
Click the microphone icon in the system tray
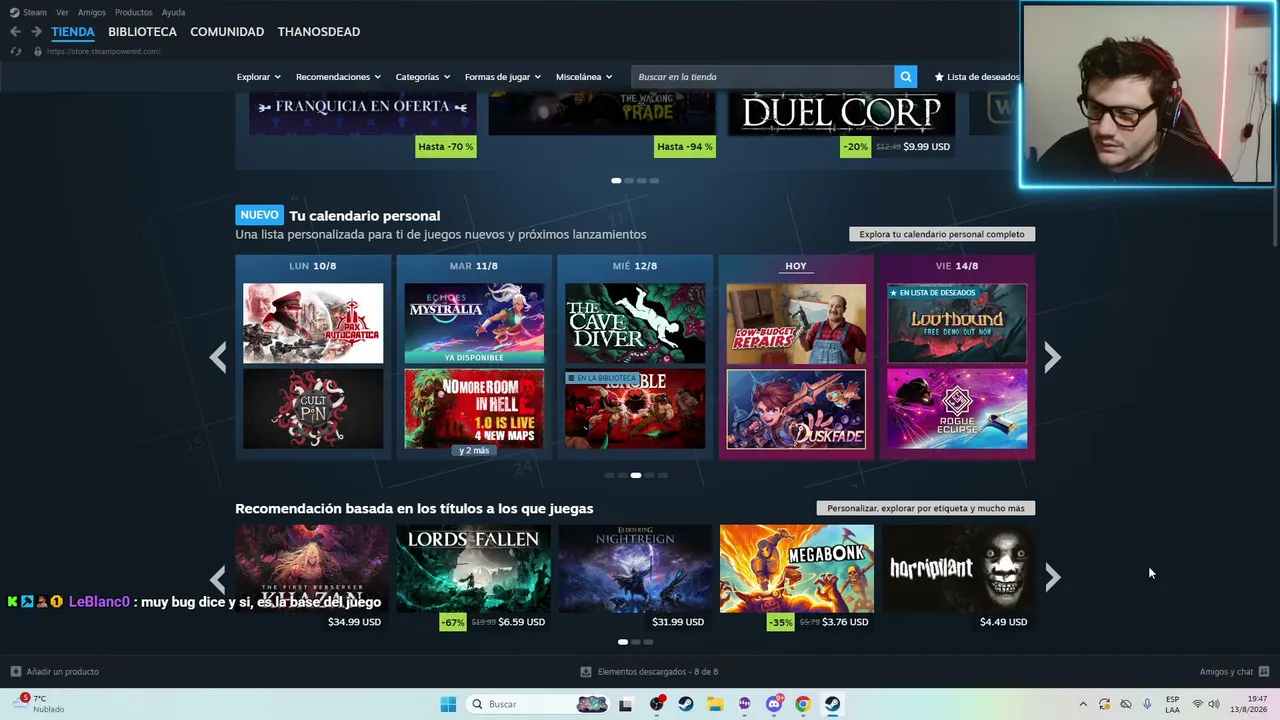(x=1147, y=704)
